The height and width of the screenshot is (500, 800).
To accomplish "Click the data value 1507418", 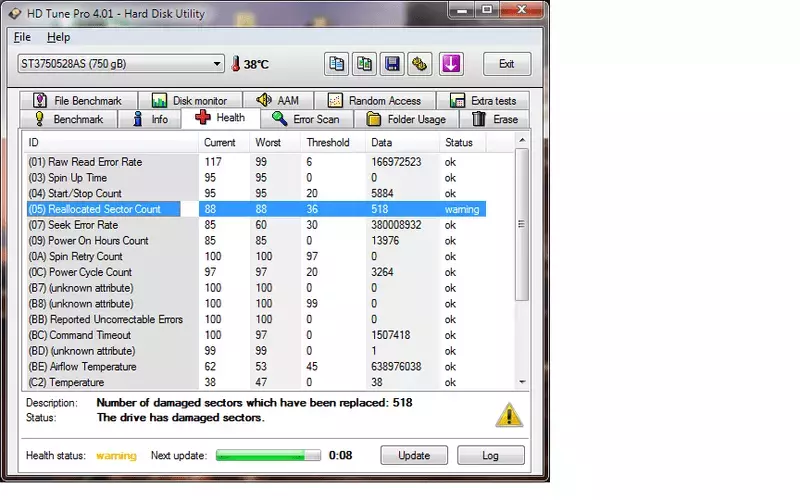I will point(390,335).
